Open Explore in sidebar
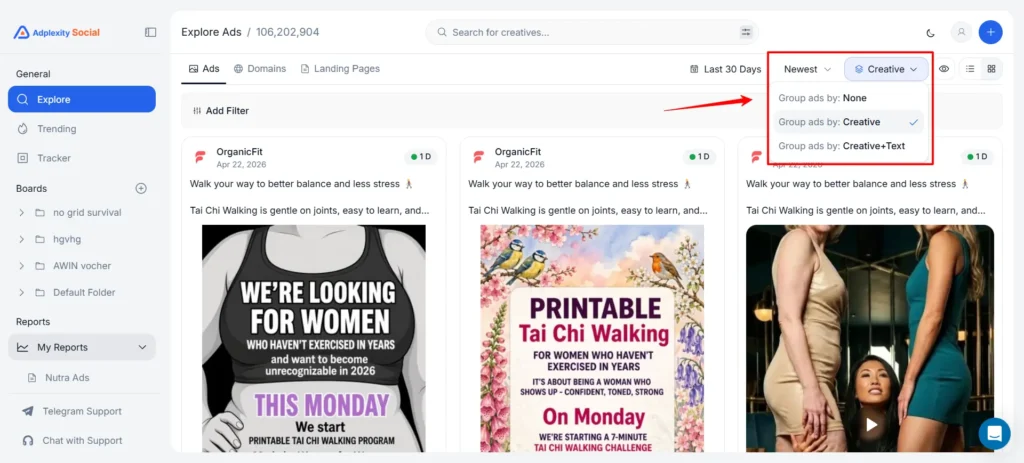This screenshot has height=463, width=1024. click(x=82, y=99)
